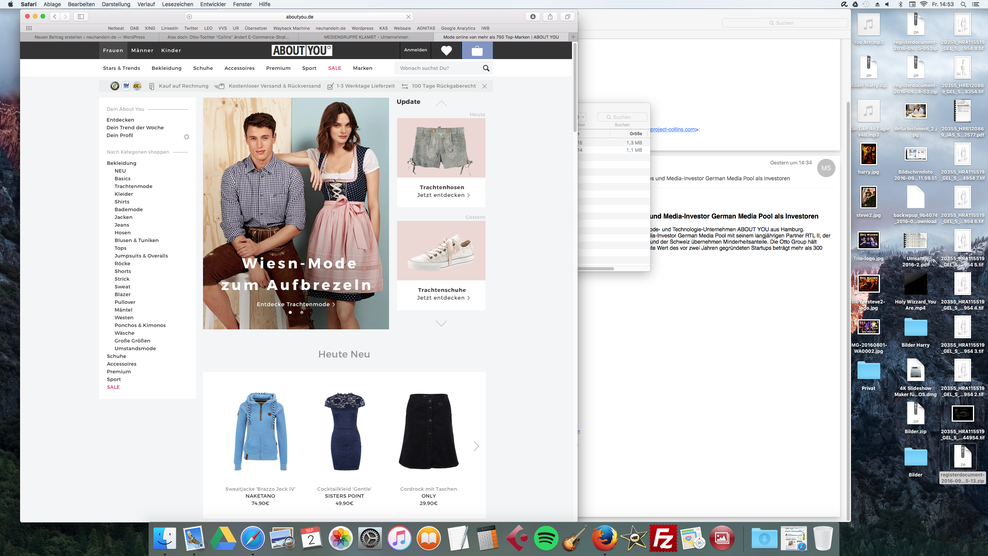Open the SALE top navigation link

coord(335,68)
